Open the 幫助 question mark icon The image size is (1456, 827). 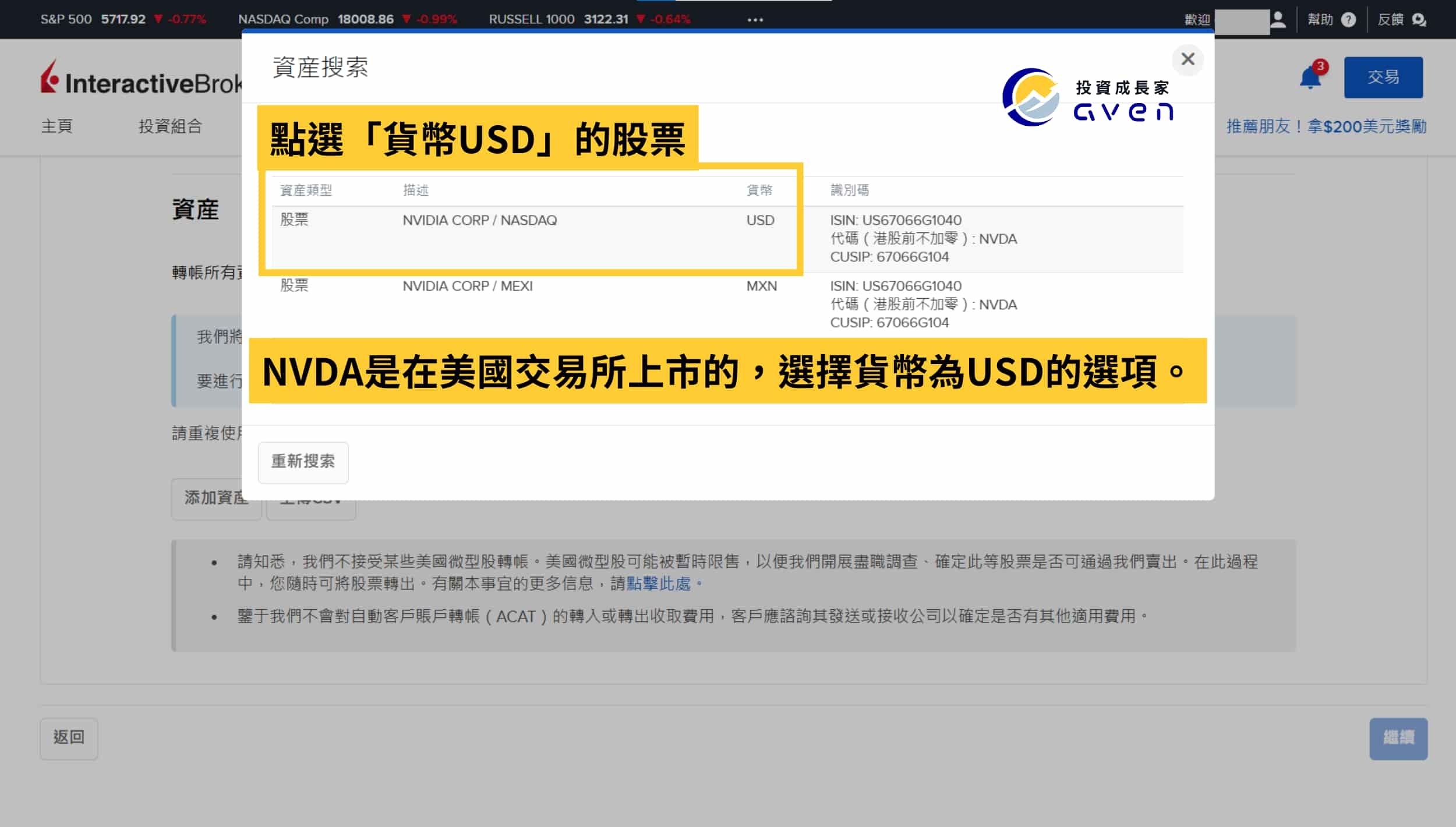coord(1348,20)
